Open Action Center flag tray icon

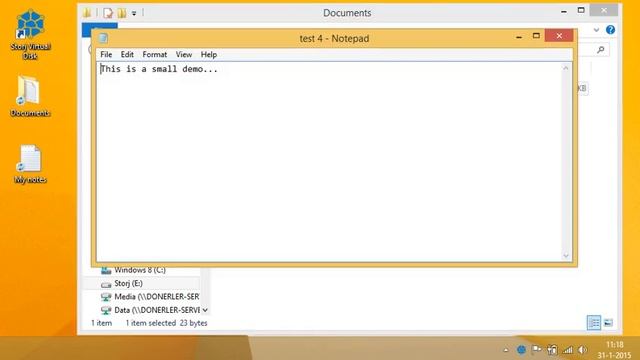click(536, 349)
